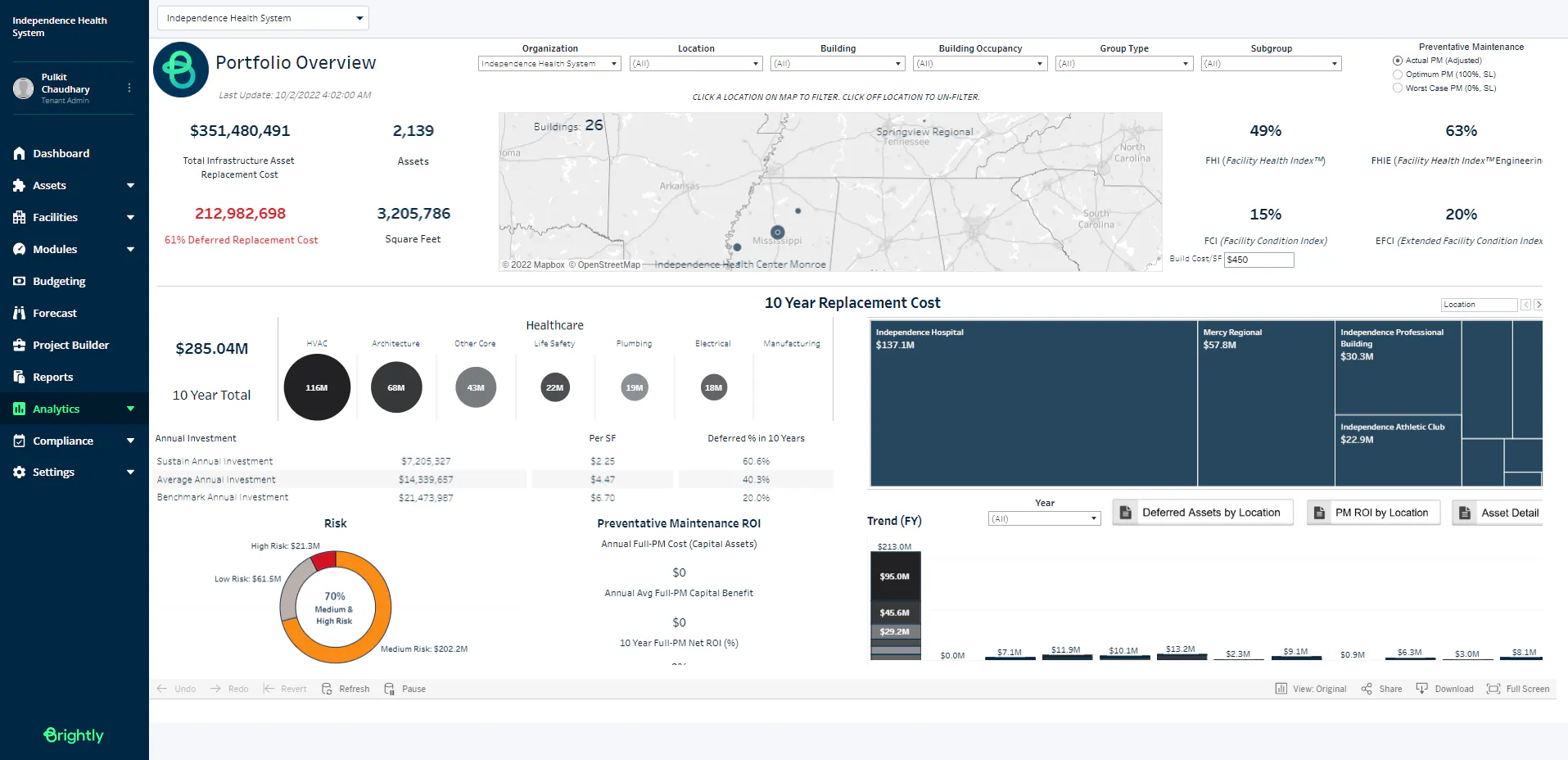The image size is (1568, 760).
Task: Click the Pause icon in toolbar
Action: pos(389,689)
